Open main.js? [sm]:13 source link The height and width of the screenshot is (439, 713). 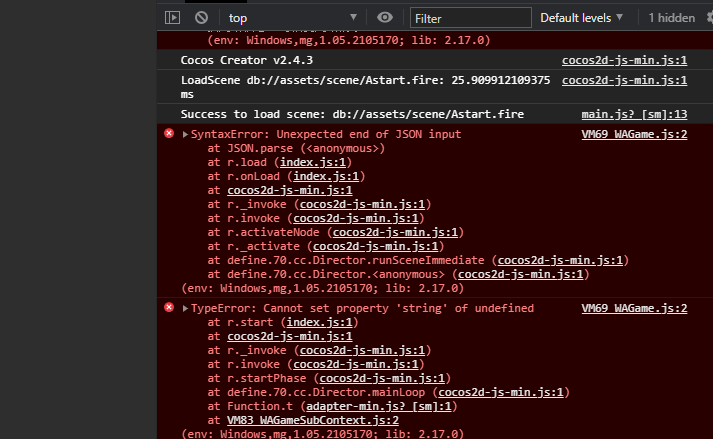tap(634, 114)
